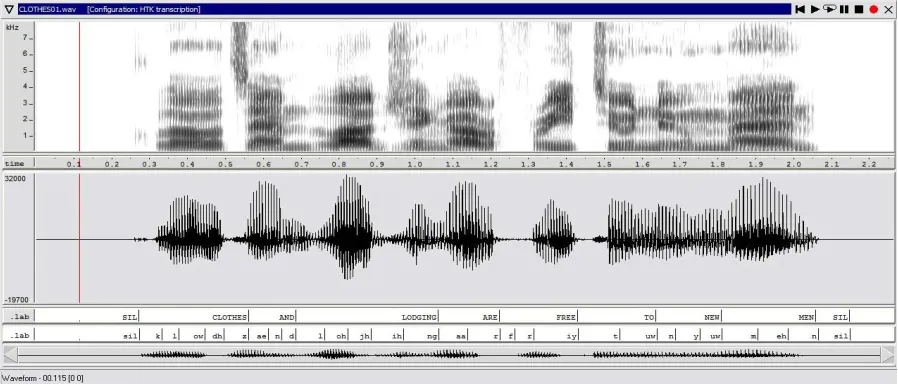Select the ARE word label
Viewport: 898px width, 384px height.
point(490,317)
